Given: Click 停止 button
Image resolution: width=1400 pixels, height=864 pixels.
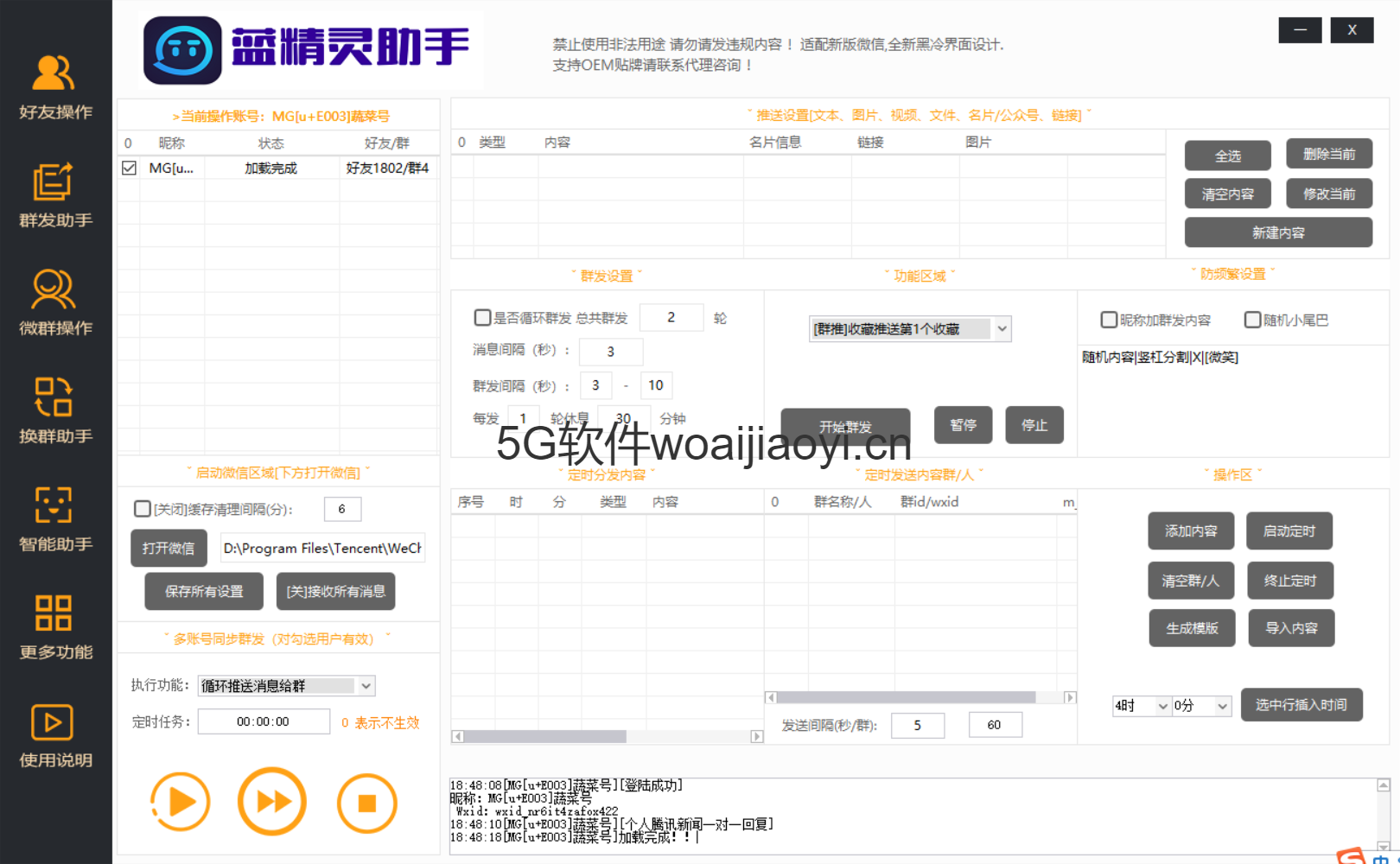Looking at the screenshot, I should [x=1034, y=425].
